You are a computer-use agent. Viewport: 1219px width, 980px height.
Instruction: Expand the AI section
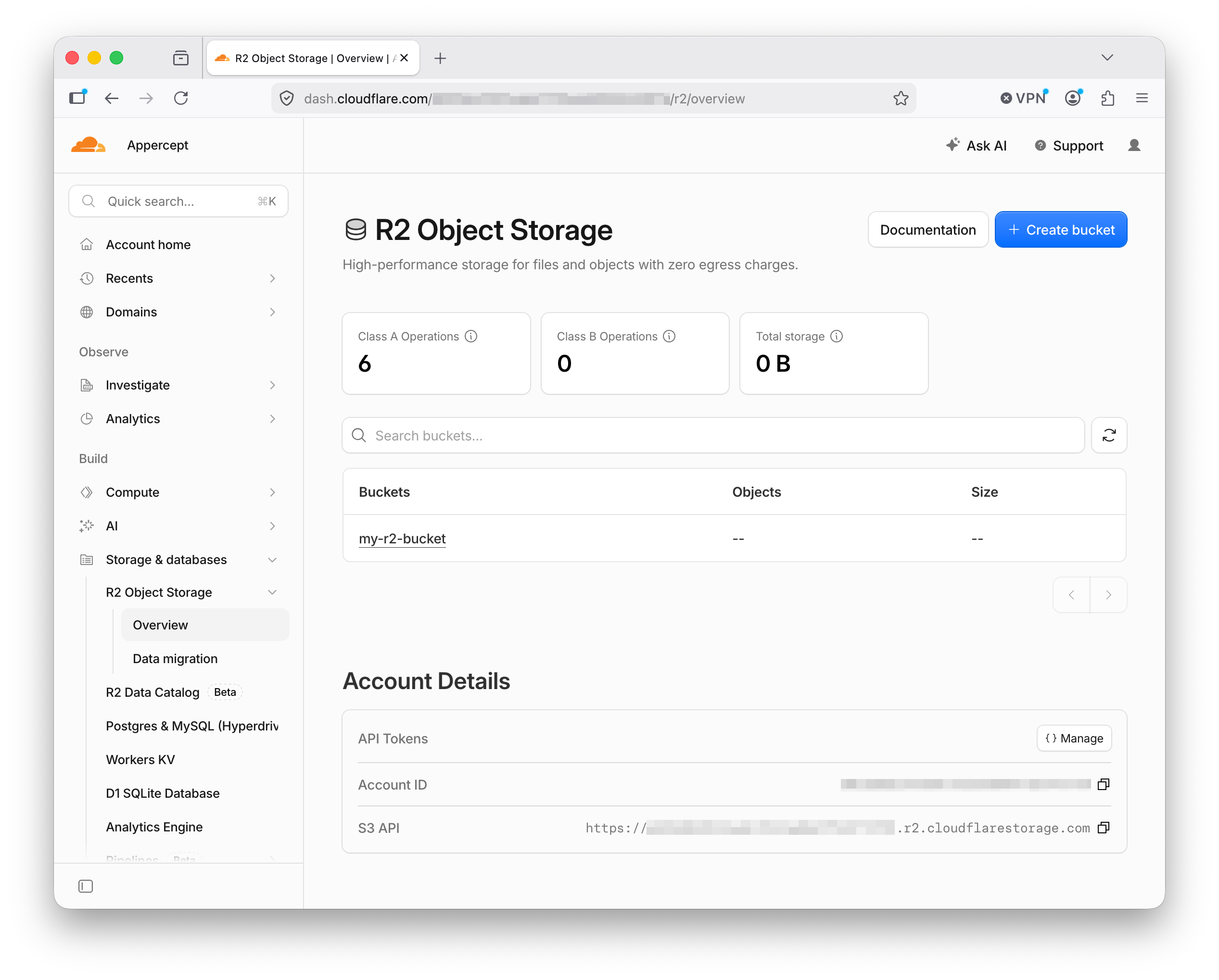tap(273, 526)
